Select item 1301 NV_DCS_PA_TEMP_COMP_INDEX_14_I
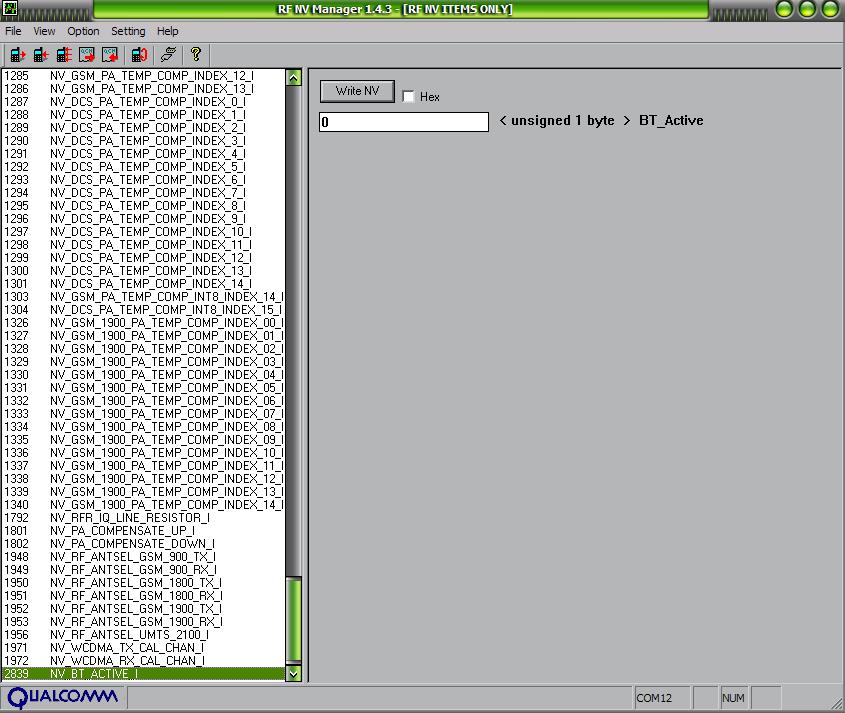Image resolution: width=845 pixels, height=713 pixels. pos(143,284)
